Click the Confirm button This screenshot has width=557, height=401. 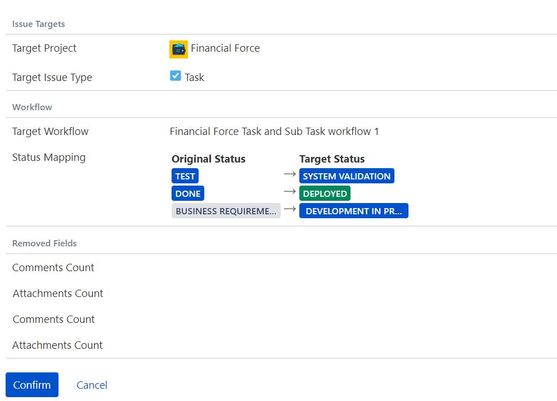coord(32,385)
